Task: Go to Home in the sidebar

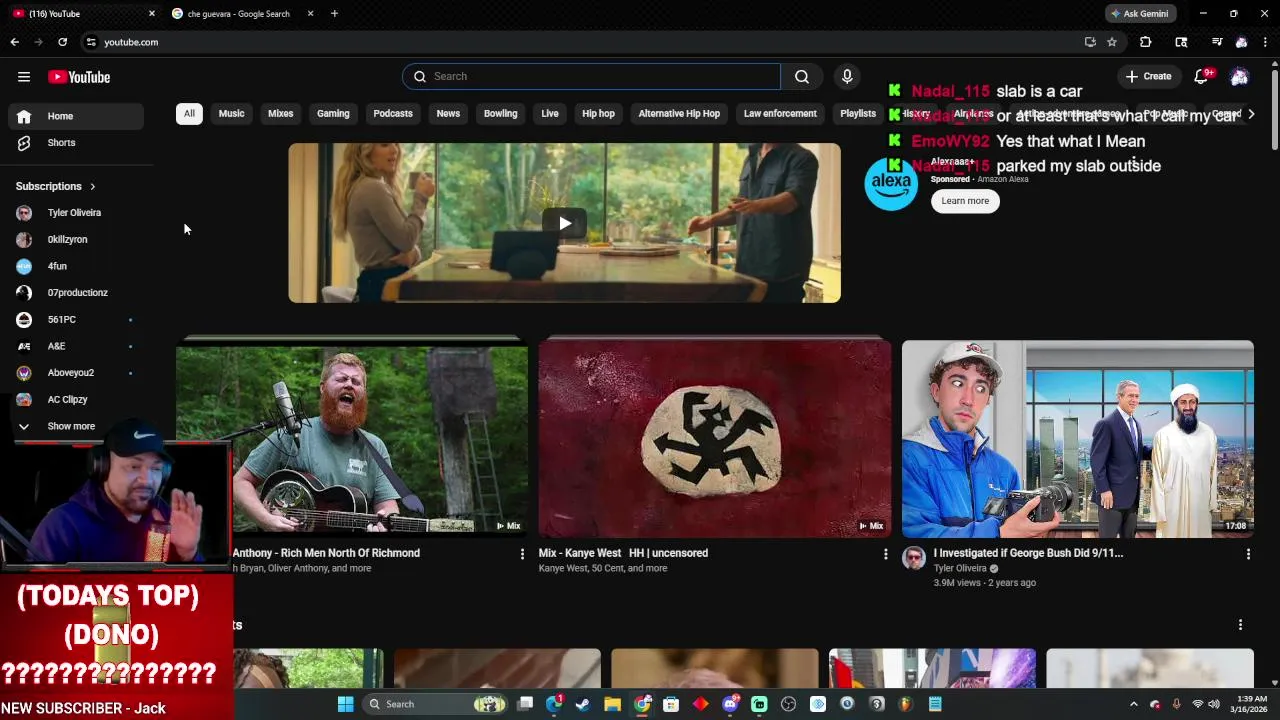Action: [x=76, y=116]
